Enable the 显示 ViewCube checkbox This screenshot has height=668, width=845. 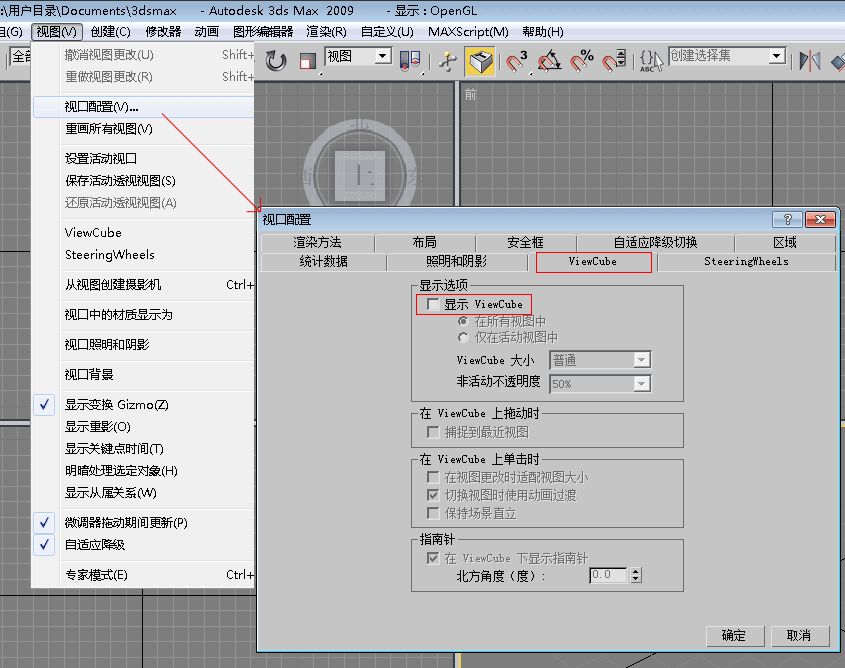click(433, 304)
